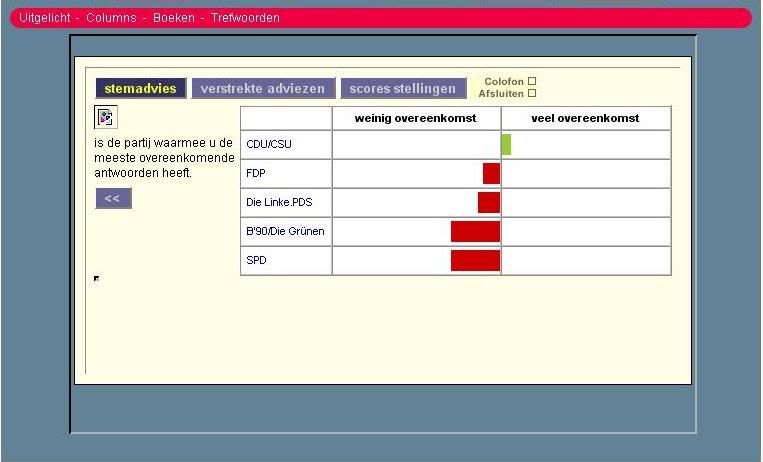Screen dimensions: 763x462
Task: Click the red Die Linke.PDS bar
Action: 489,203
